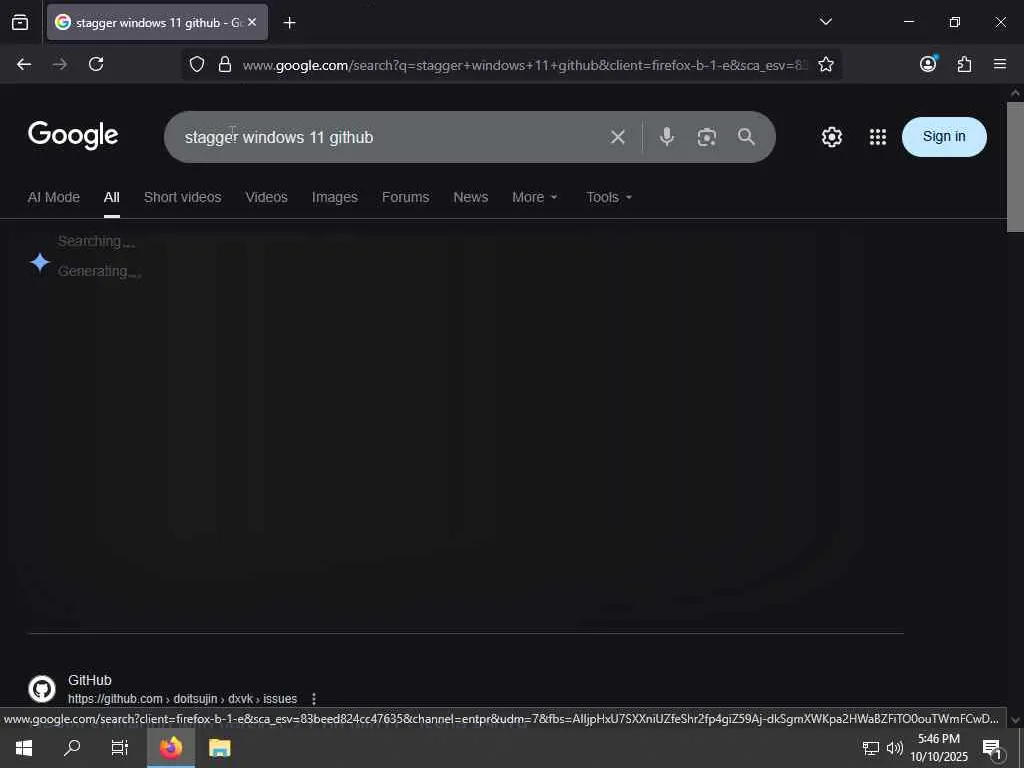Click the URL address bar

tap(524, 65)
